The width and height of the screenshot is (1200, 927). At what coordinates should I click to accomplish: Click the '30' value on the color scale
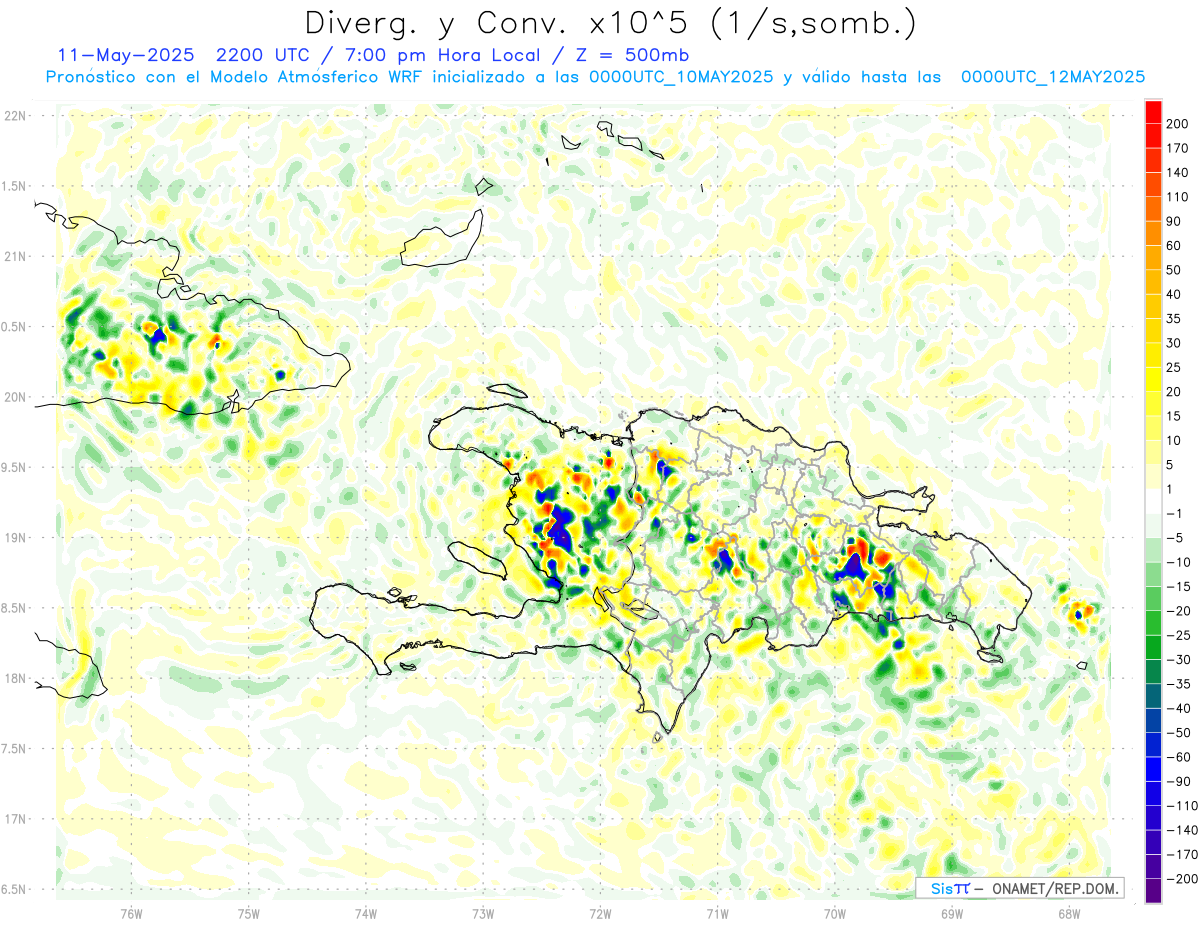(x=1175, y=343)
